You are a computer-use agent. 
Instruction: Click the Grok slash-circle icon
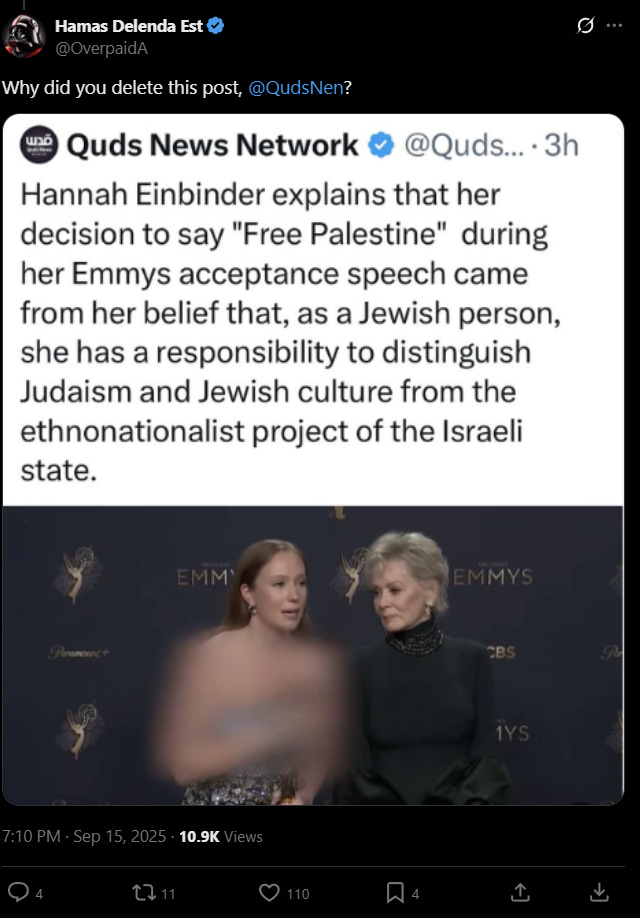point(585,25)
